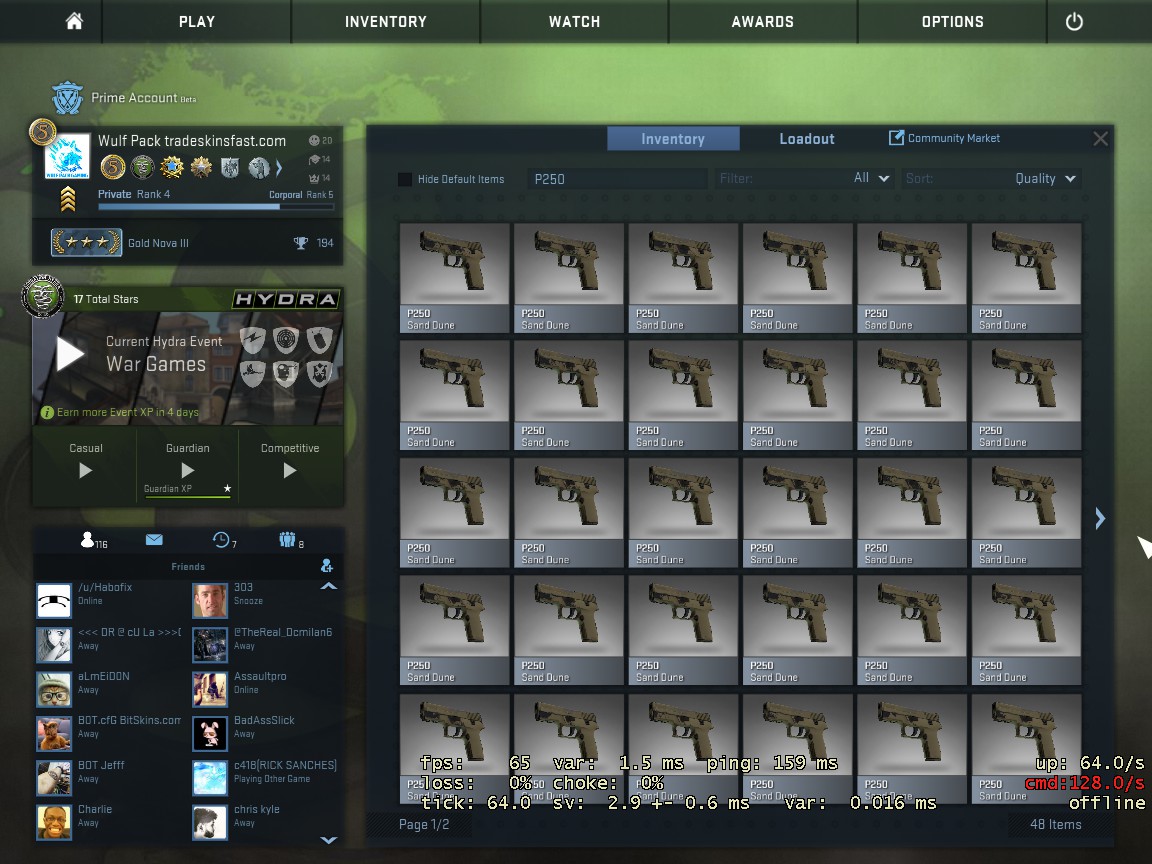Open the PLAY menu
The height and width of the screenshot is (864, 1152).
click(197, 21)
